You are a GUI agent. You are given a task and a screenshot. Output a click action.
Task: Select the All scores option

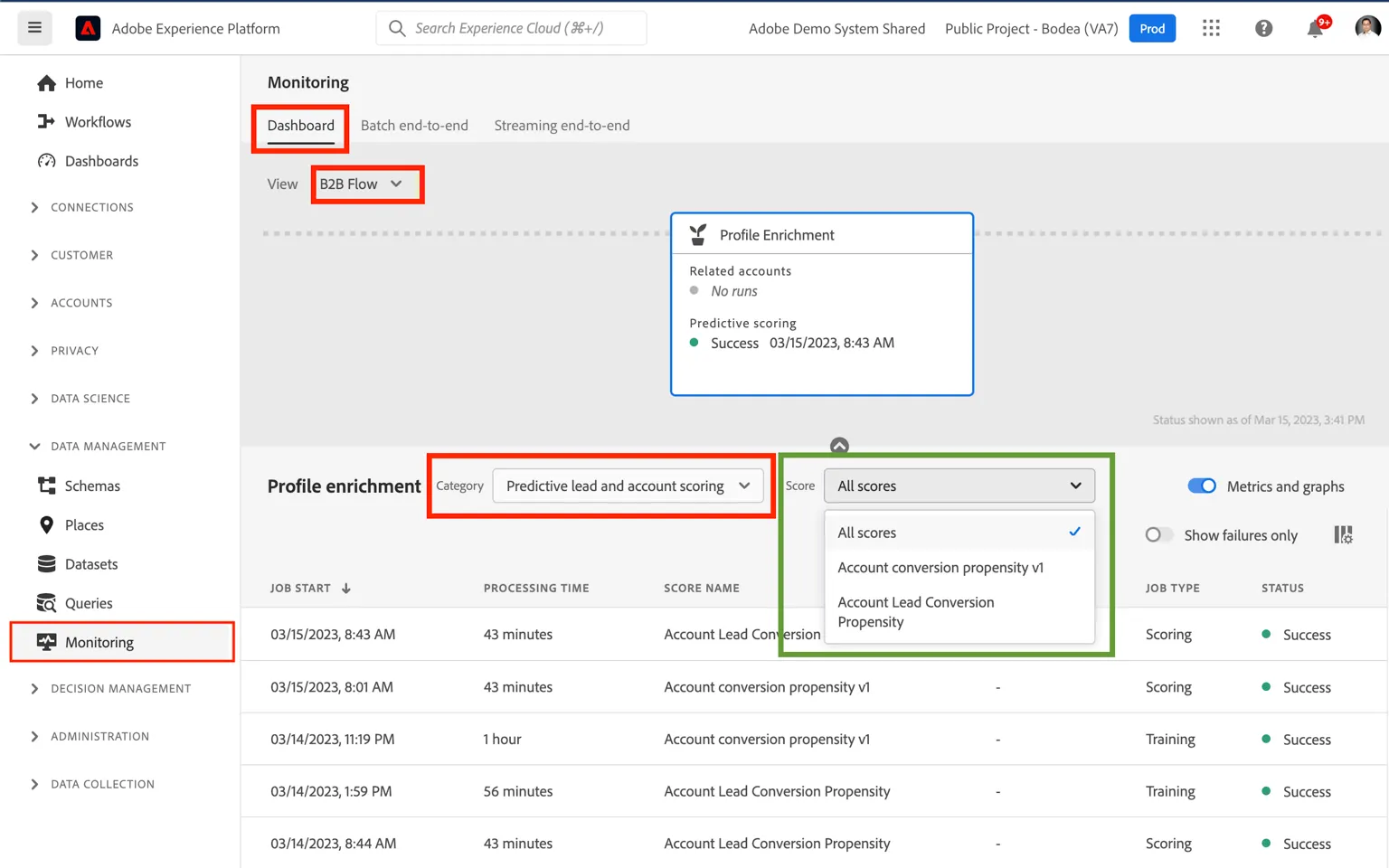959,533
